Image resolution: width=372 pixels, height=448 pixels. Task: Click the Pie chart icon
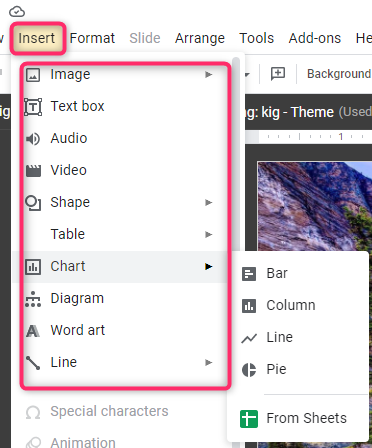[249, 370]
